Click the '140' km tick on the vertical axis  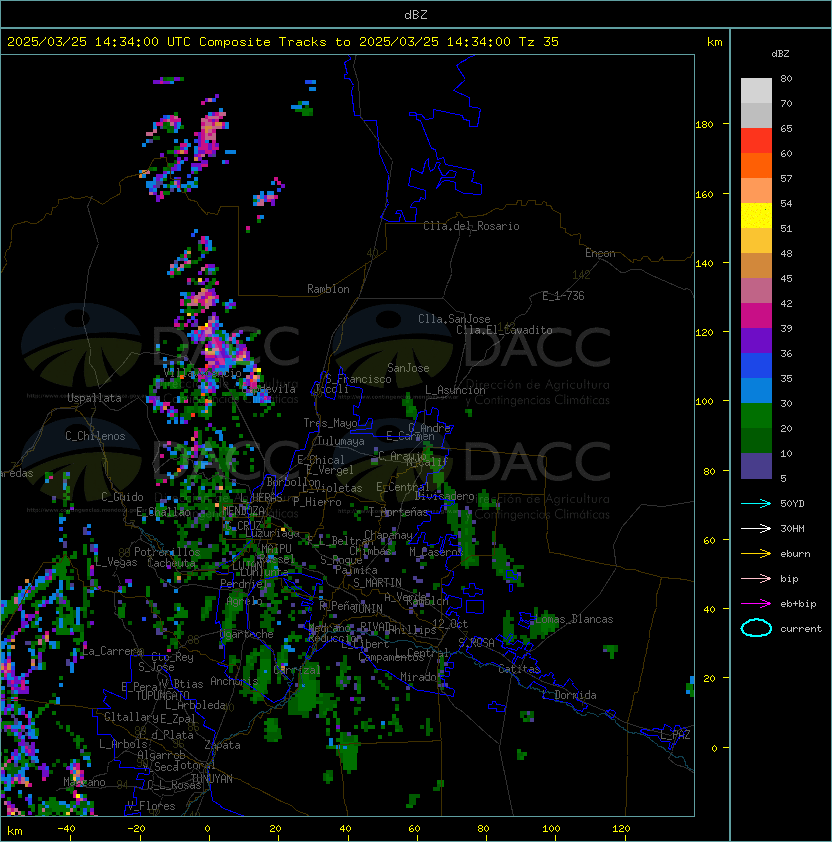(x=704, y=264)
